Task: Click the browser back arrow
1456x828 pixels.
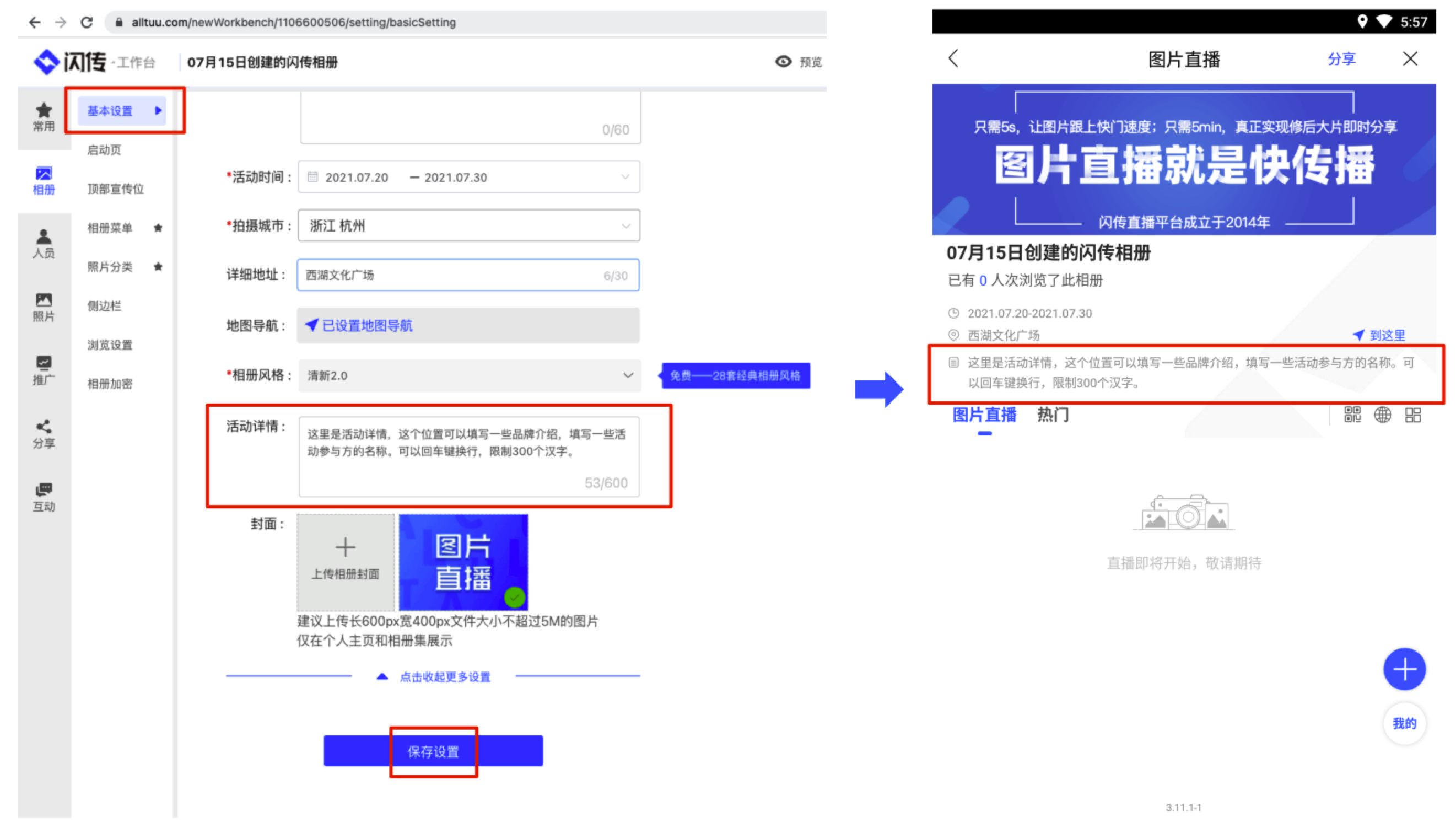Action: [x=35, y=22]
